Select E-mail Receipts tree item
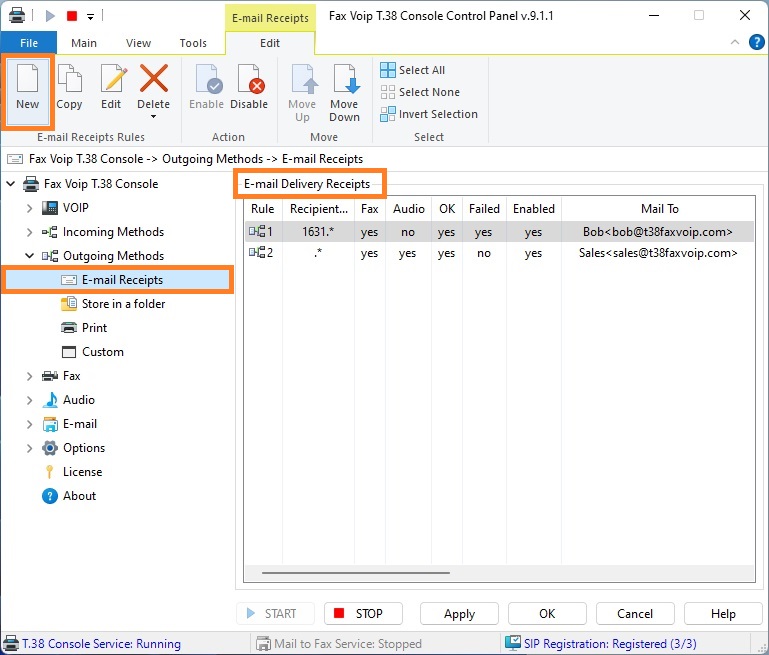The width and height of the screenshot is (769, 655). (117, 280)
